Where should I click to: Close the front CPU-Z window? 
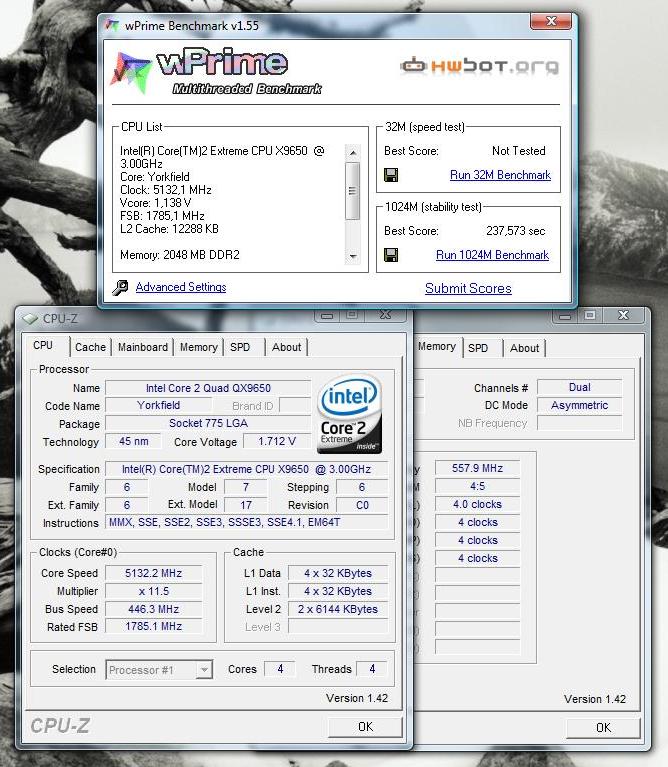tap(386, 315)
